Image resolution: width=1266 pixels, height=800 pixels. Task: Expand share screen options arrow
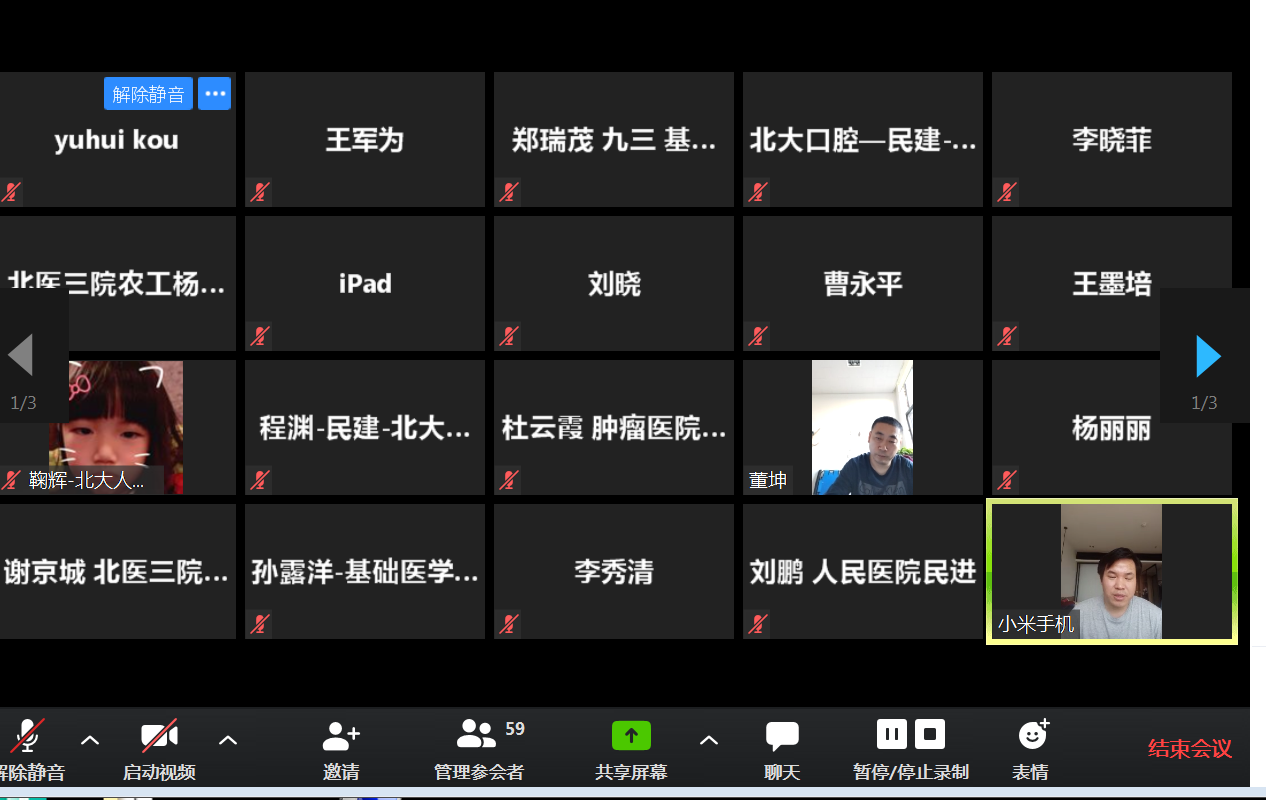(x=709, y=740)
